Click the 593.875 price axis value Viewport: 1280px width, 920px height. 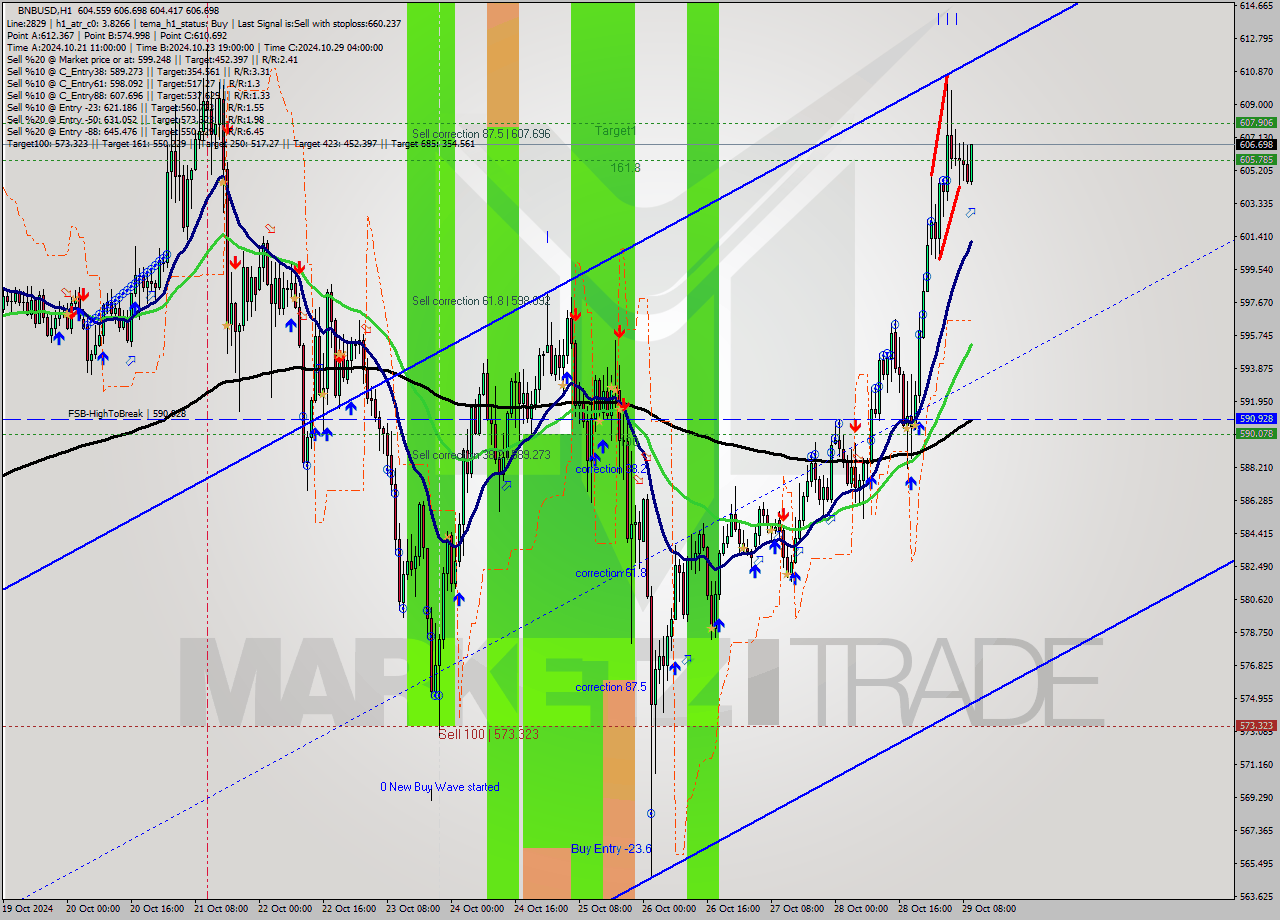1256,368
